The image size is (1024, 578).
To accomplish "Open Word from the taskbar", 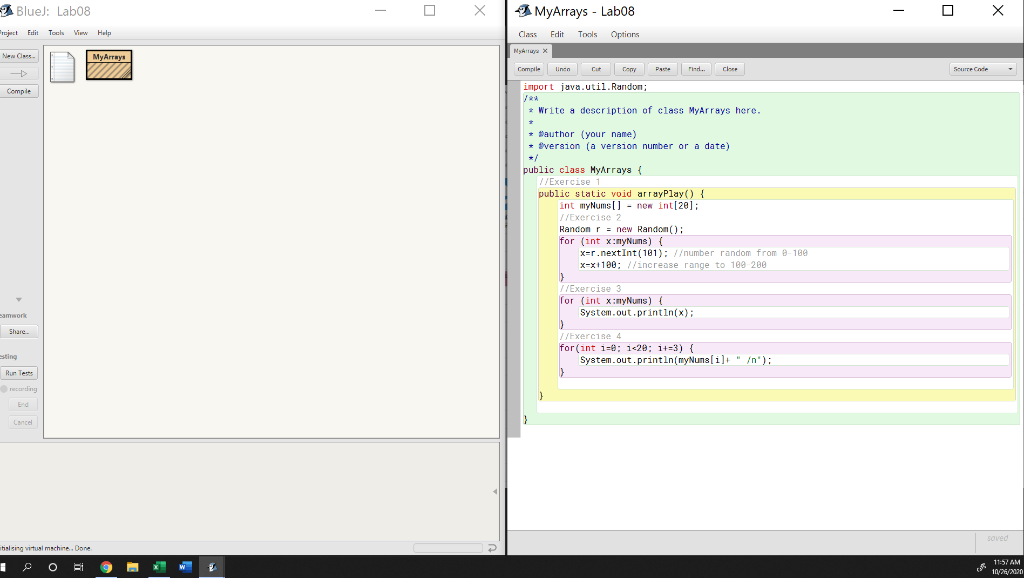I will point(185,567).
